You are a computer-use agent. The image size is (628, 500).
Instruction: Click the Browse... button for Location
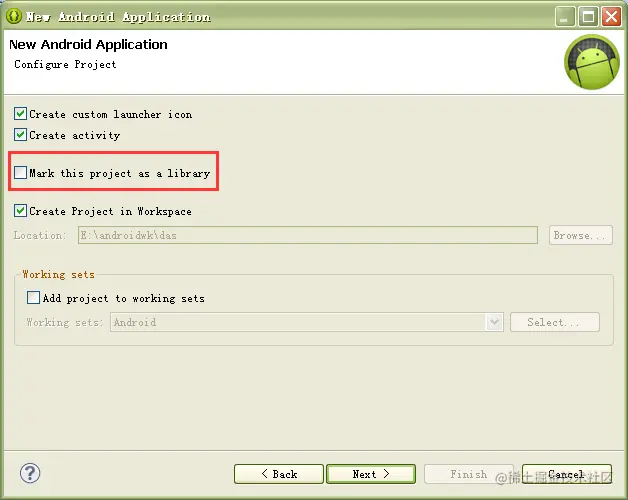581,235
